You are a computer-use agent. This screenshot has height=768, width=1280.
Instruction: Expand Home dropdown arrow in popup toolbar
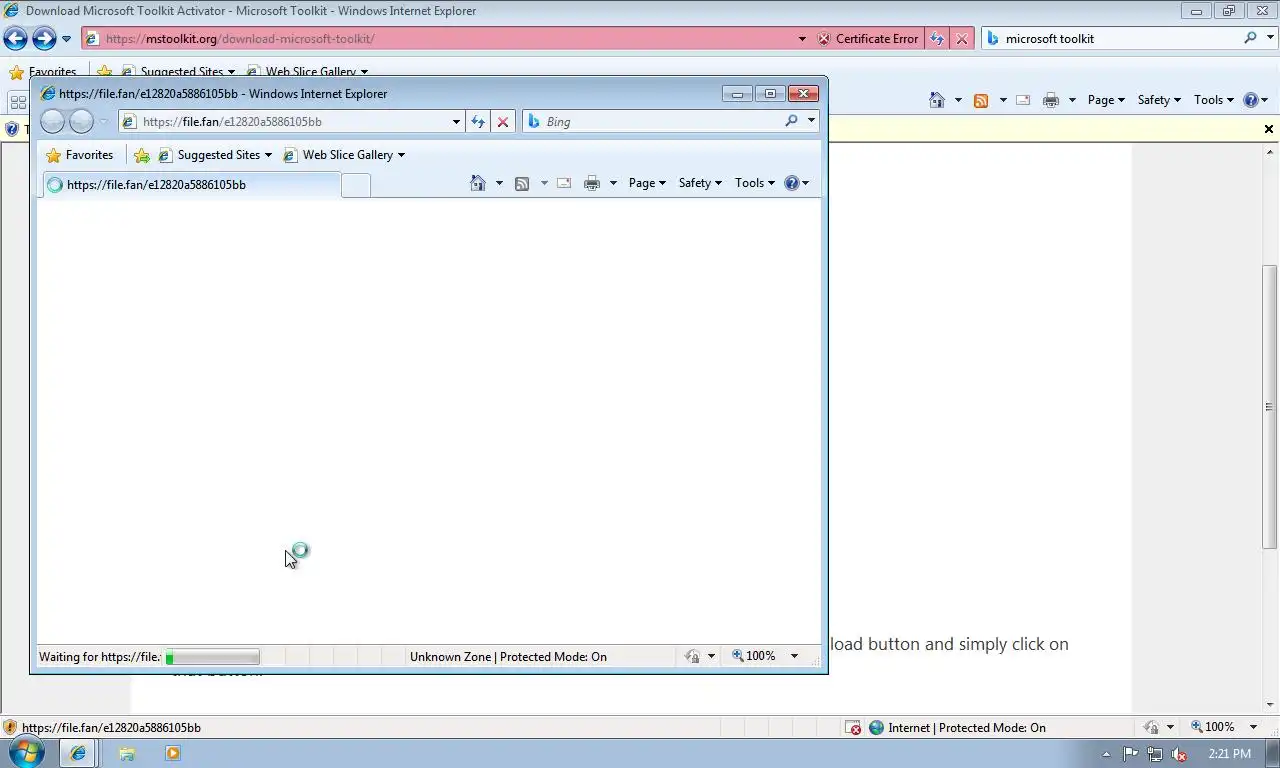[x=499, y=183]
